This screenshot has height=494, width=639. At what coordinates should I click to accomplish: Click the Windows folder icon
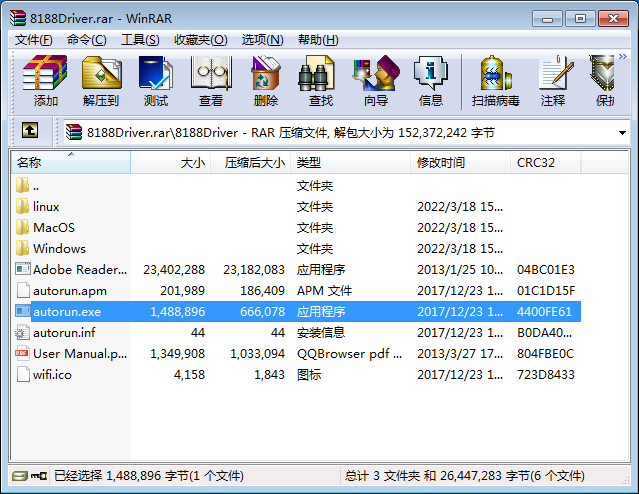[x=22, y=248]
